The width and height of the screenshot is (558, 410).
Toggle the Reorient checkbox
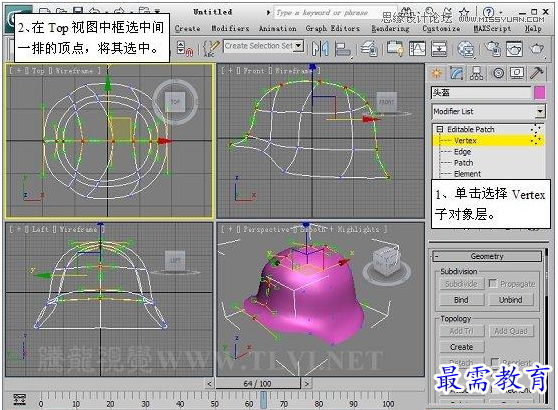[495, 362]
